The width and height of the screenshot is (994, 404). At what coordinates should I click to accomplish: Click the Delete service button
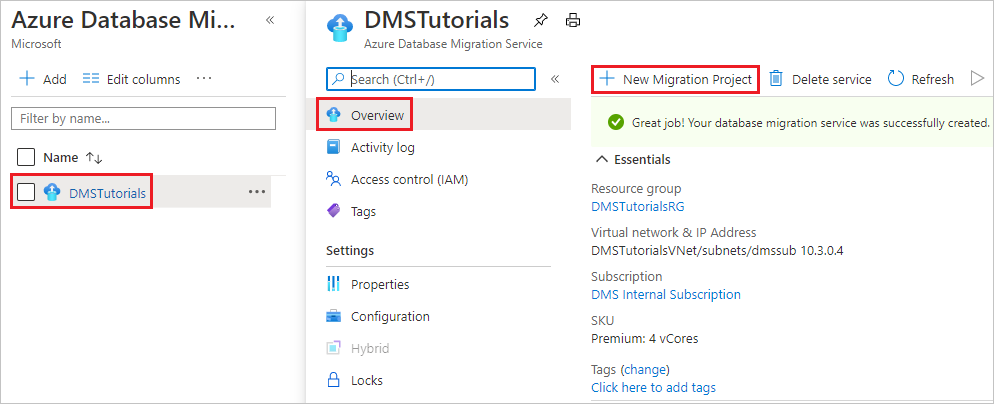820,79
